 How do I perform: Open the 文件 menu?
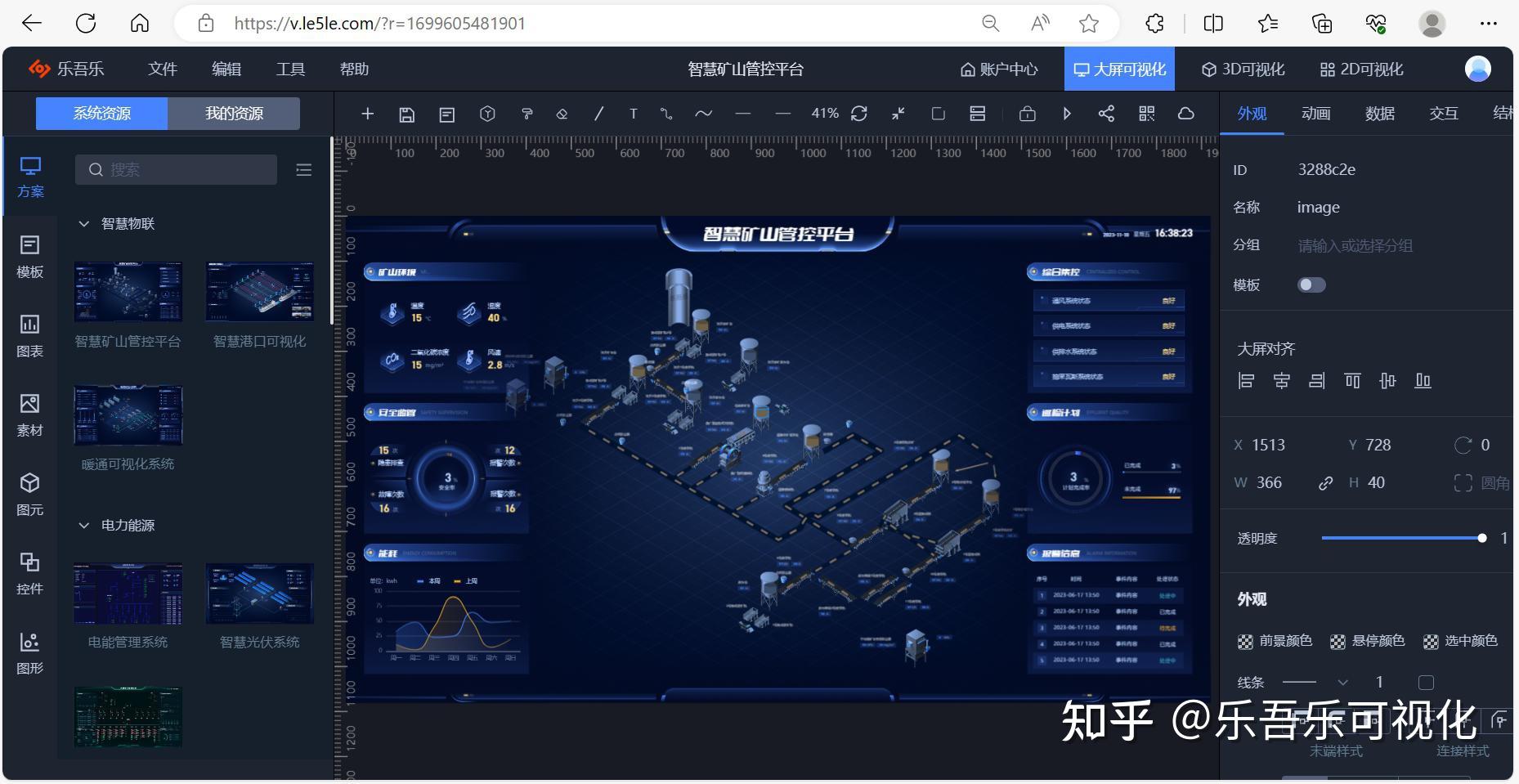click(162, 69)
